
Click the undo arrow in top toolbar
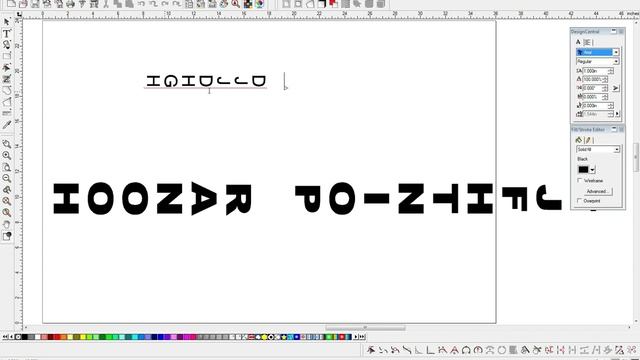141,4
